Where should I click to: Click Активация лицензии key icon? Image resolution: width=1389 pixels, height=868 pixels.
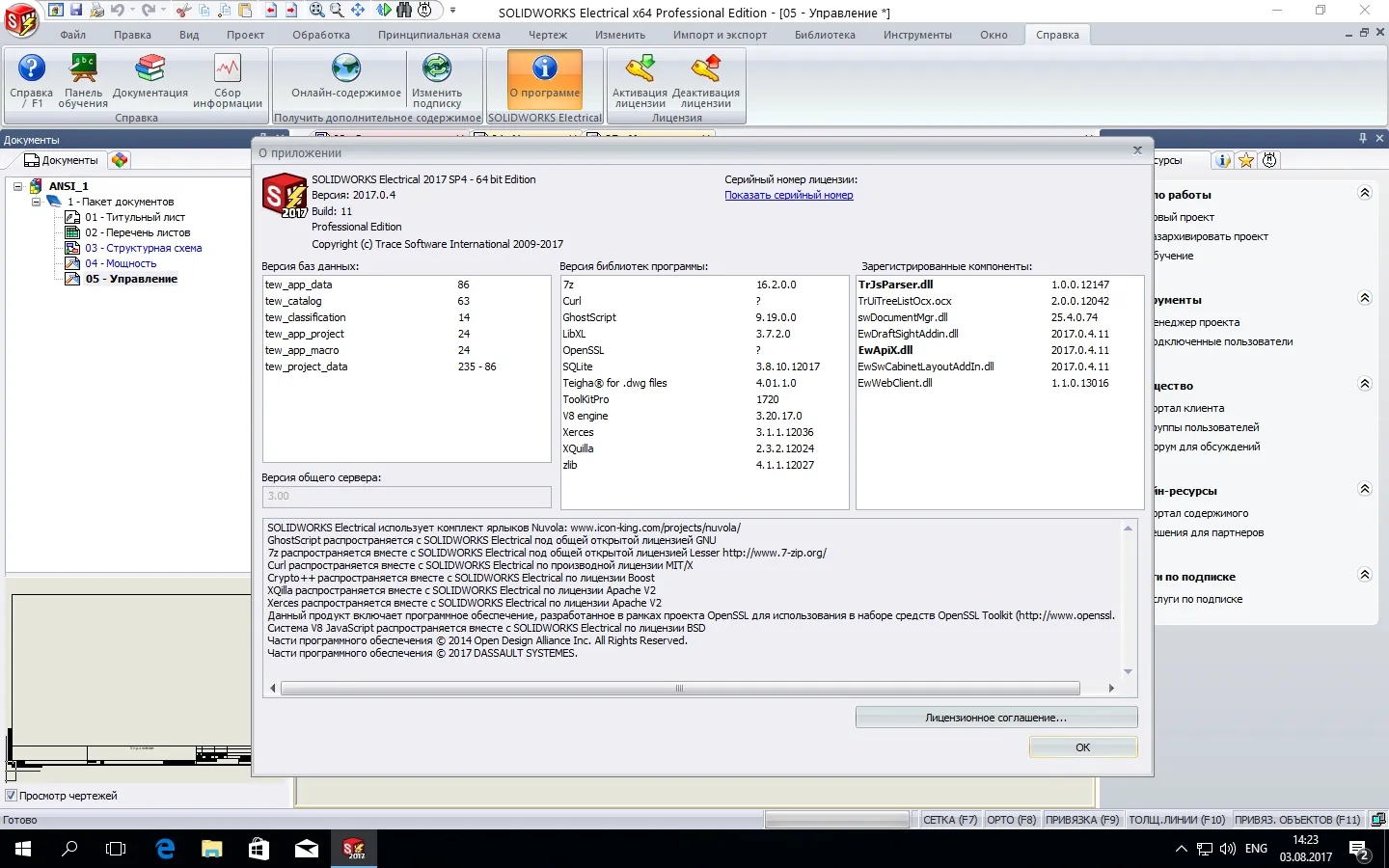(x=640, y=81)
